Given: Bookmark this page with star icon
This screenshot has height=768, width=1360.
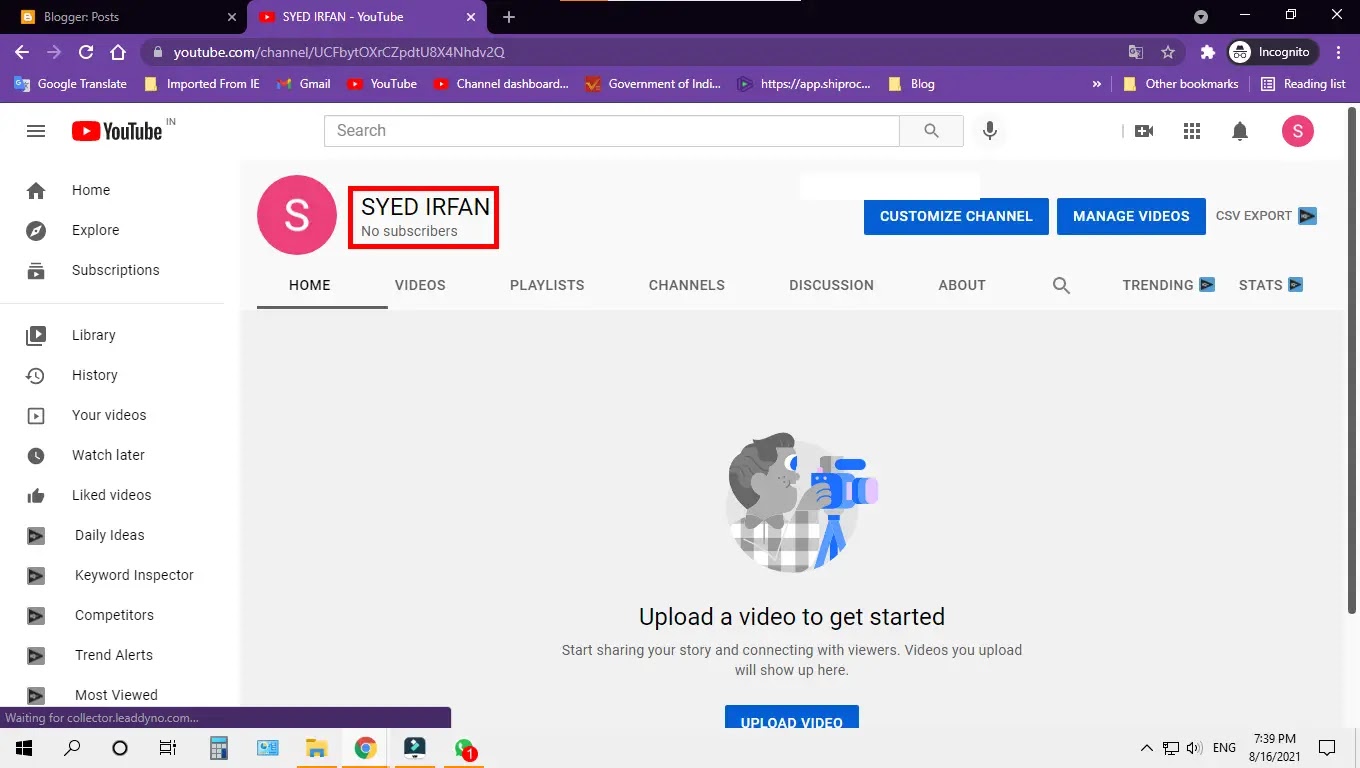Looking at the screenshot, I should [1167, 52].
